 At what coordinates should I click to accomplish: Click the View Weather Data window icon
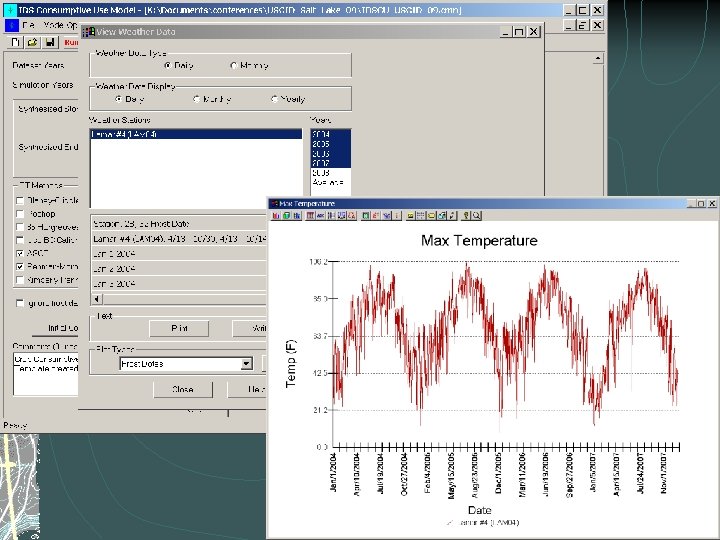click(89, 32)
